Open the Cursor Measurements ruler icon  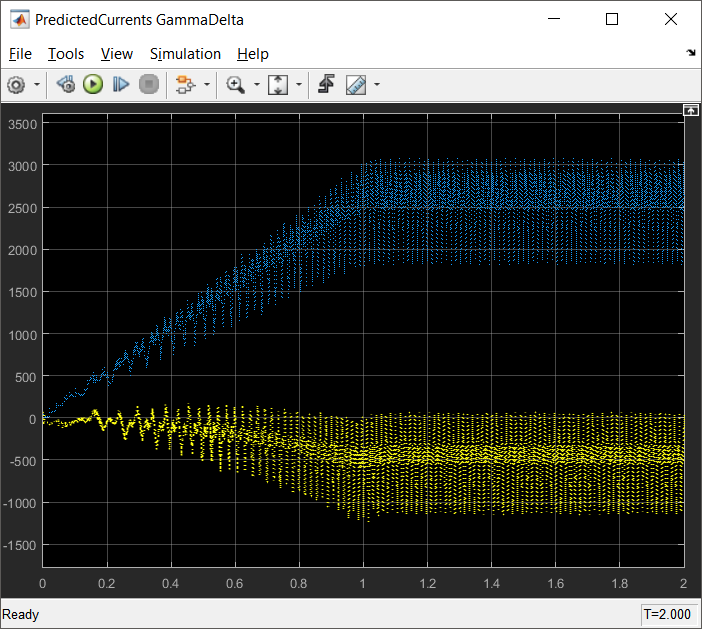(x=356, y=85)
